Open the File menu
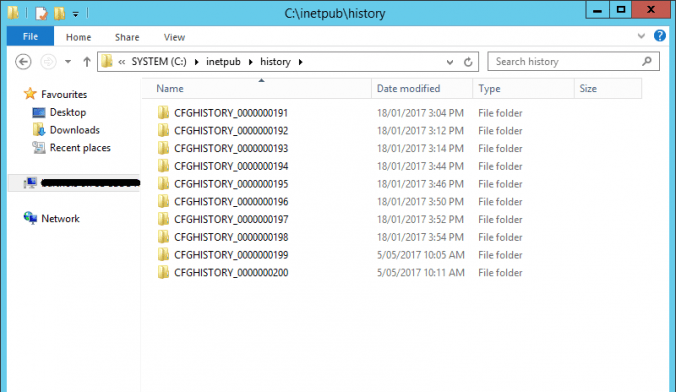 (x=30, y=36)
